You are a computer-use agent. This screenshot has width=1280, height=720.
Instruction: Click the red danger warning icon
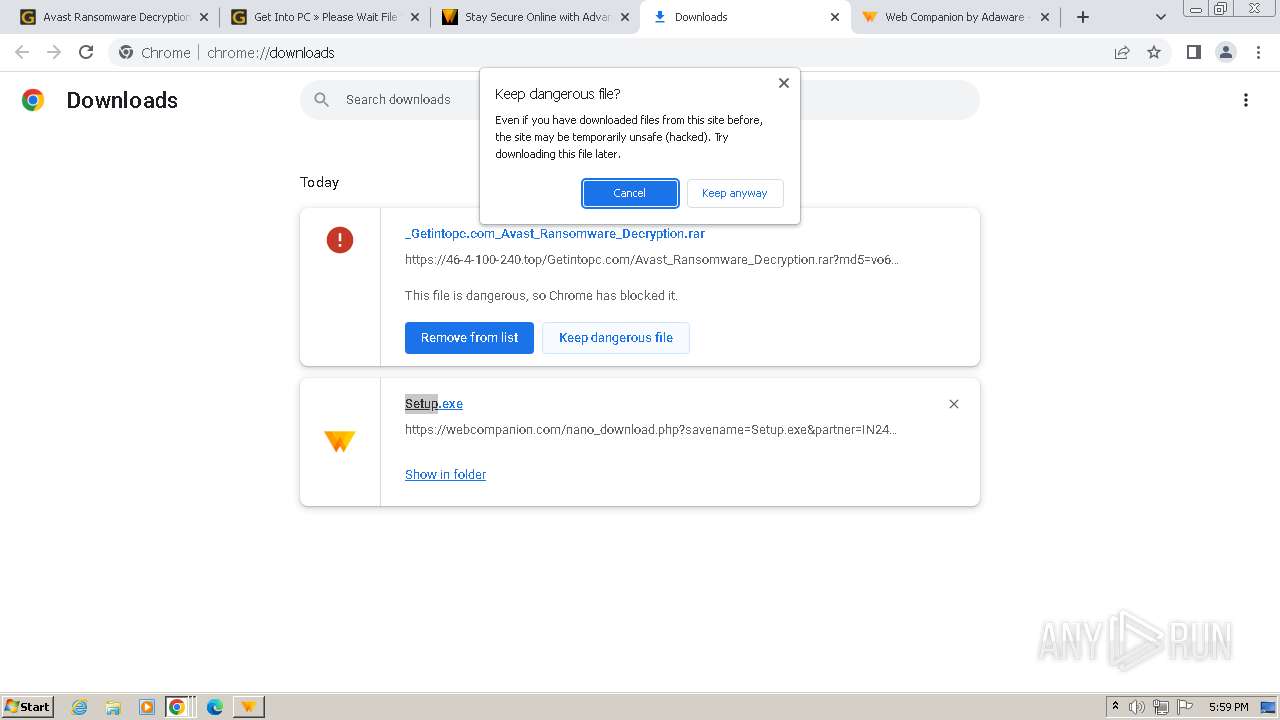(340, 240)
